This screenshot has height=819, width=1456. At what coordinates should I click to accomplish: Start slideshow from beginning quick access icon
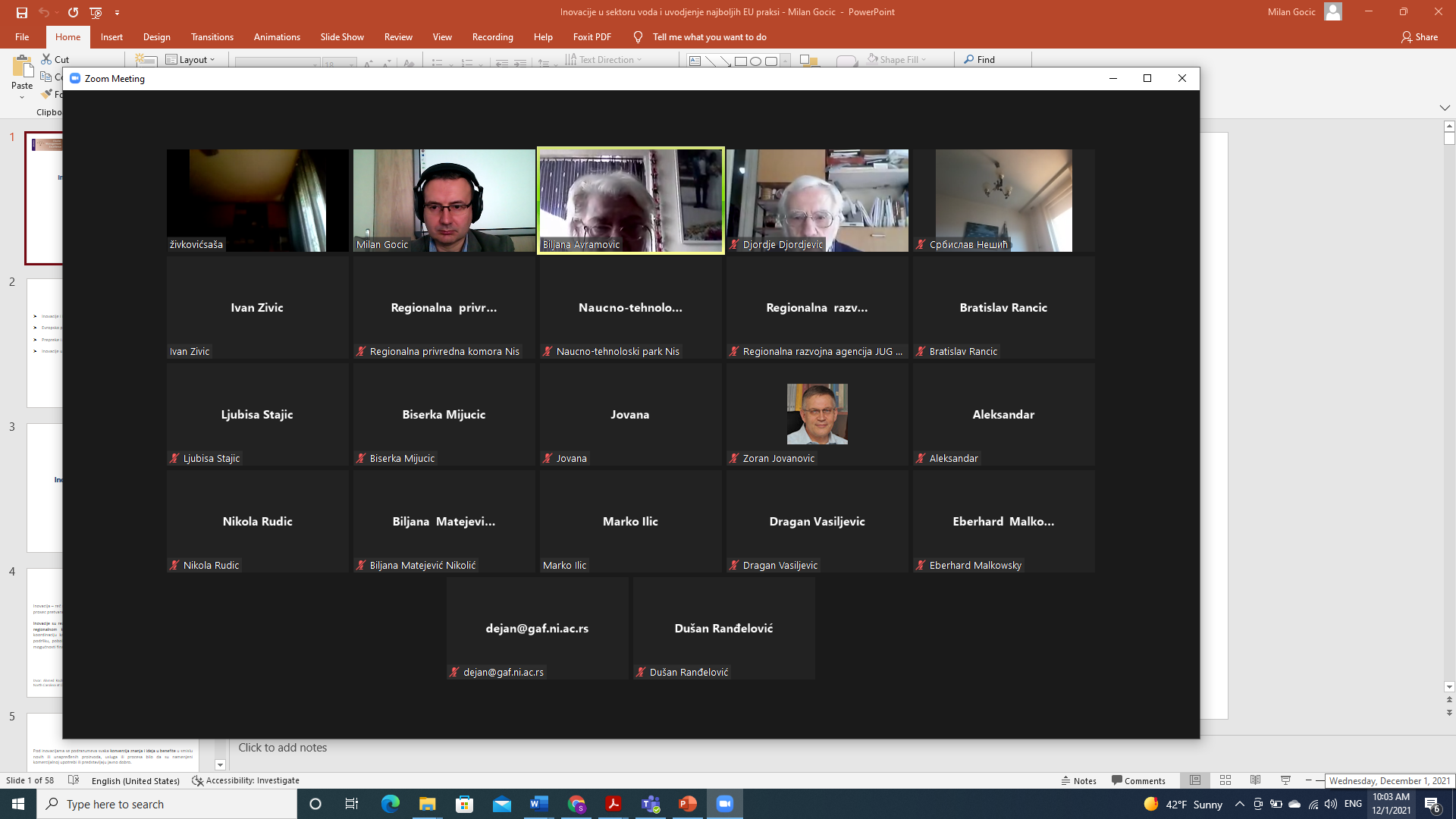point(96,12)
